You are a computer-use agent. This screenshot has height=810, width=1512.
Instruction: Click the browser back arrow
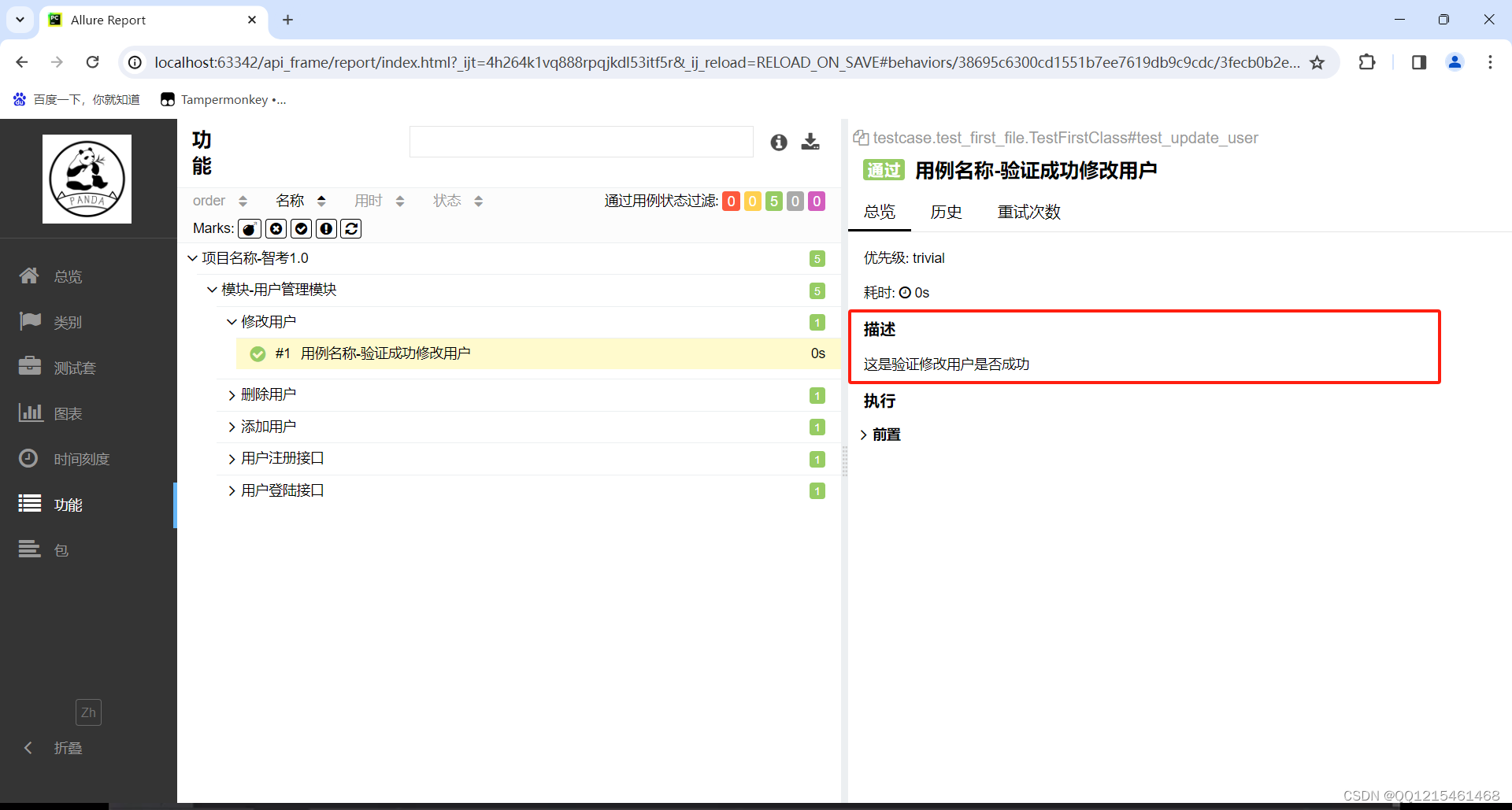click(x=22, y=62)
